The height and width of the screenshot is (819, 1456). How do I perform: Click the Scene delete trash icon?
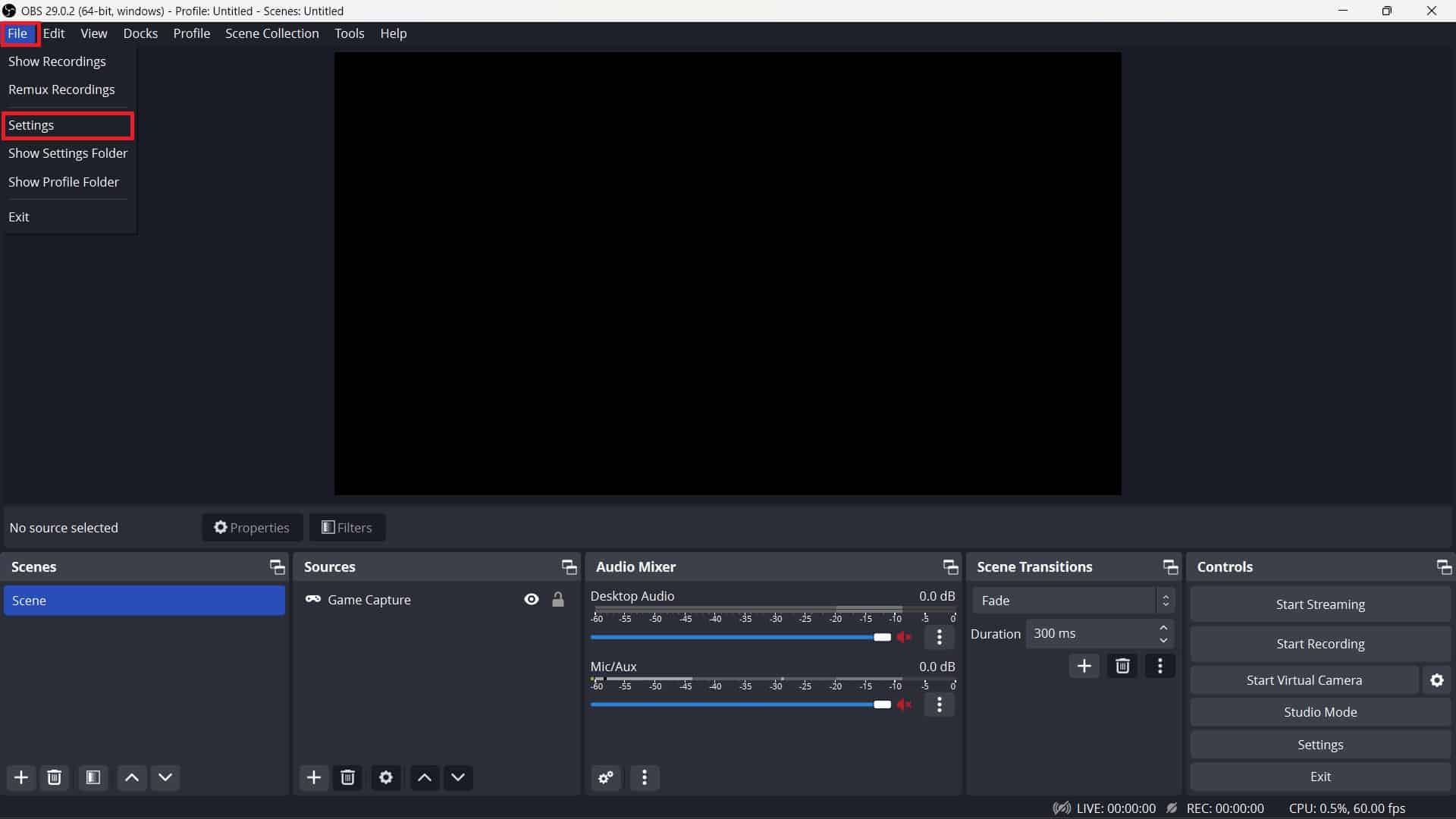(54, 777)
